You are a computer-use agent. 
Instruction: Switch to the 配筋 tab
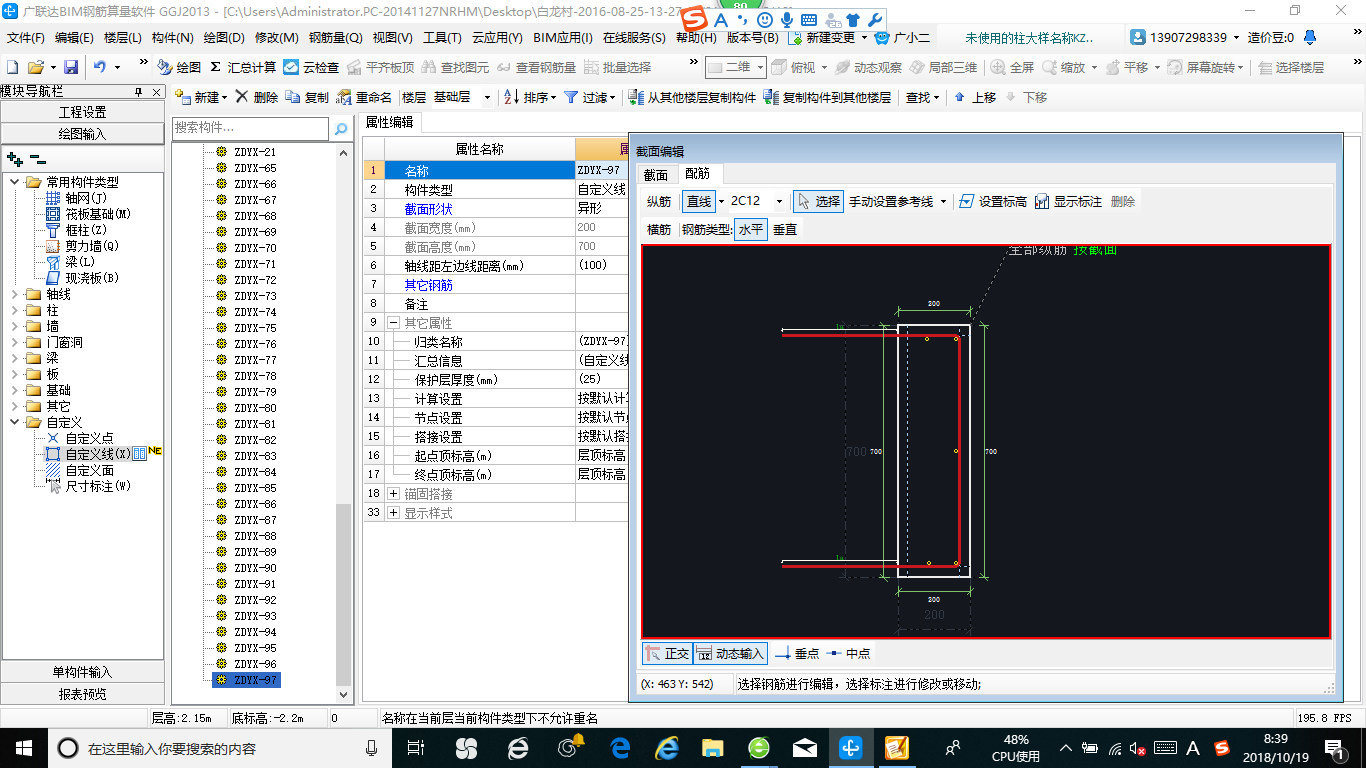pos(697,174)
